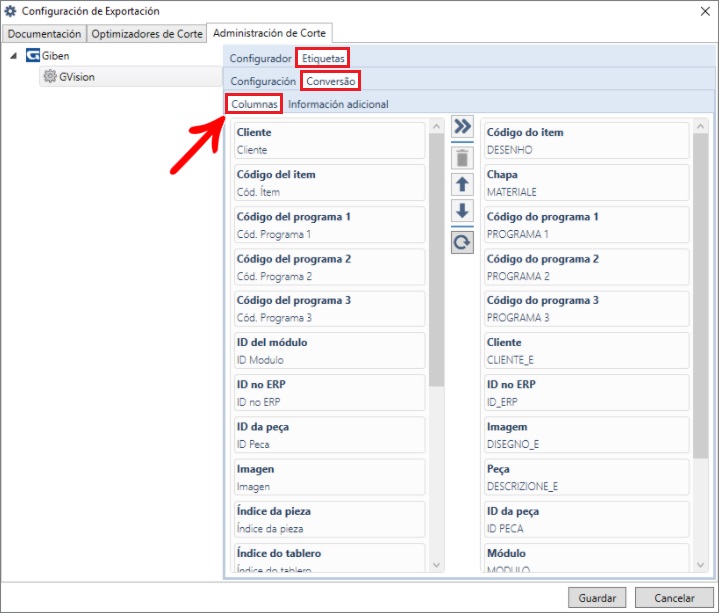Select 'Código del programa 3' item
Viewport: 719px width, 613px height.
tap(329, 309)
